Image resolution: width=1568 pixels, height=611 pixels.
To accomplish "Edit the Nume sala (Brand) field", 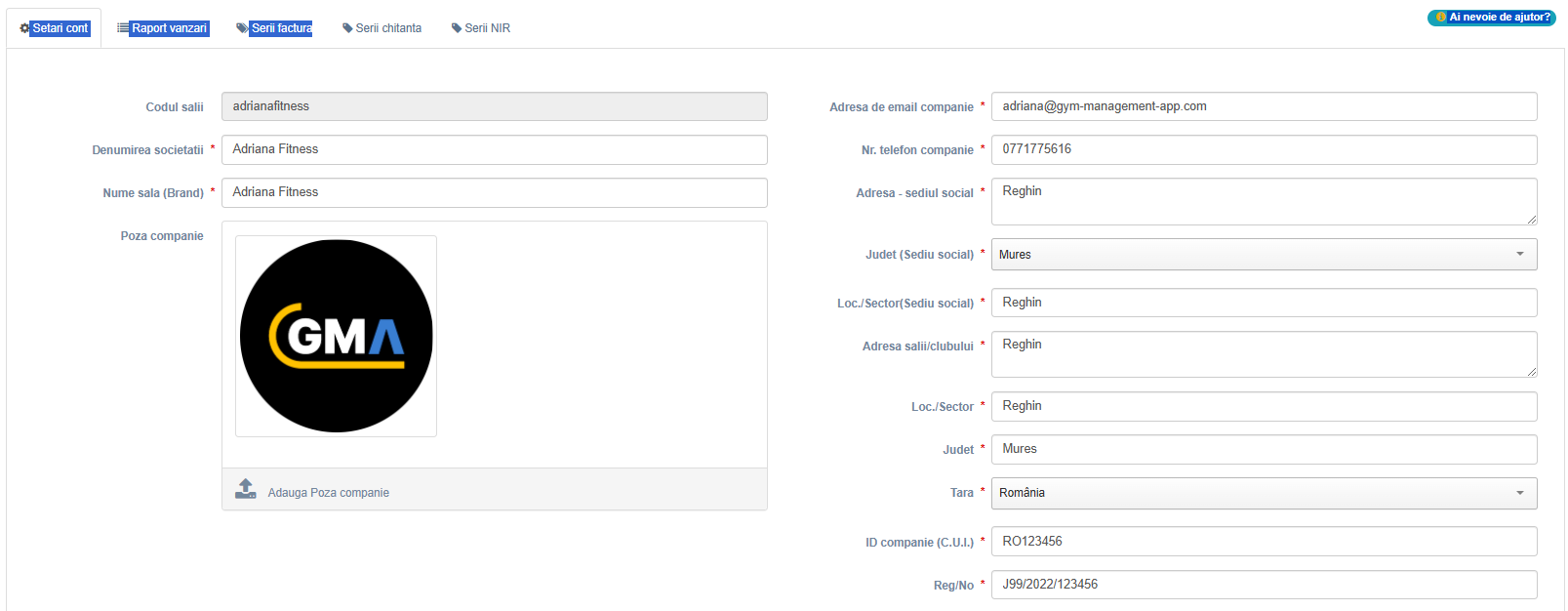I will (495, 192).
